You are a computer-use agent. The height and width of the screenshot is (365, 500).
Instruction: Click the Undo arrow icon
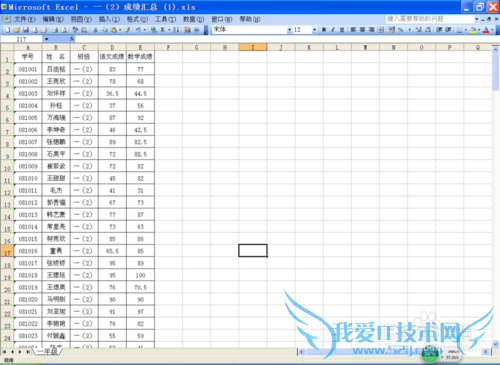[138, 30]
